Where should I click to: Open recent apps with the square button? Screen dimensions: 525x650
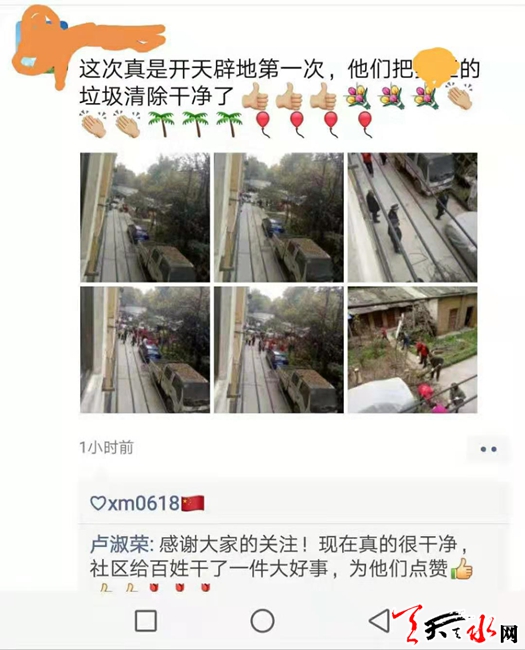pyautogui.click(x=146, y=621)
